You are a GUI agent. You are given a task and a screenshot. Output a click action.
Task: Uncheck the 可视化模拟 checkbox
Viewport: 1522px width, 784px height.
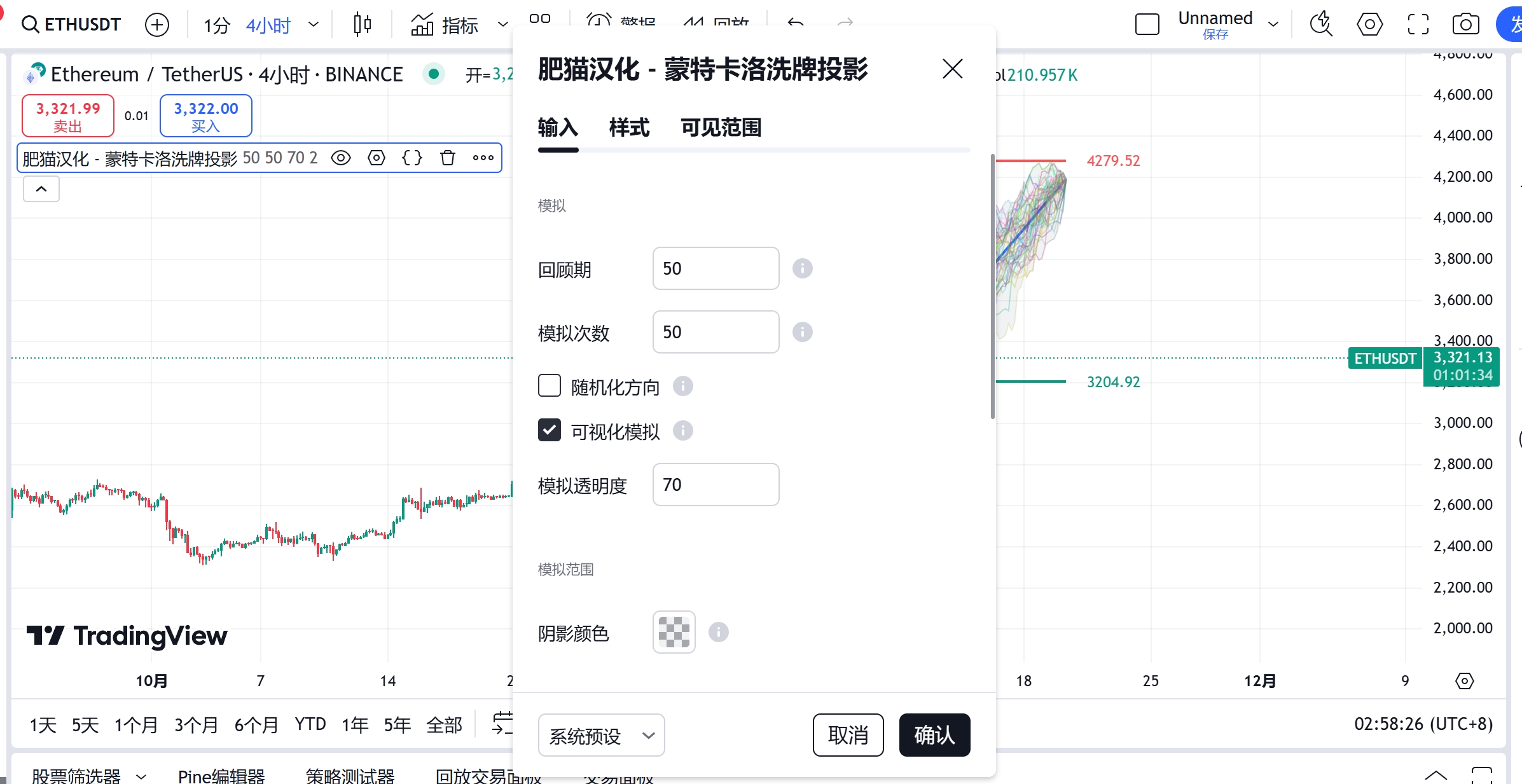550,430
